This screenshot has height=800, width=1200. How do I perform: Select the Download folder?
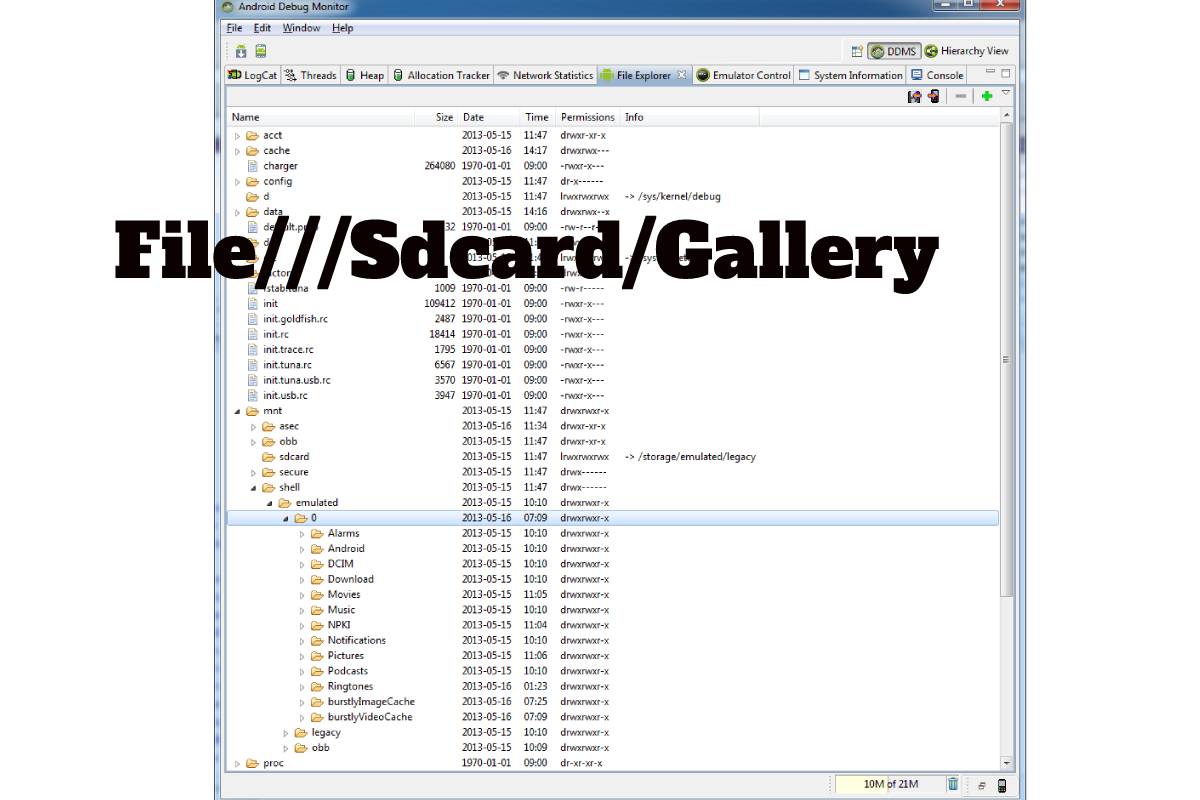click(x=350, y=579)
